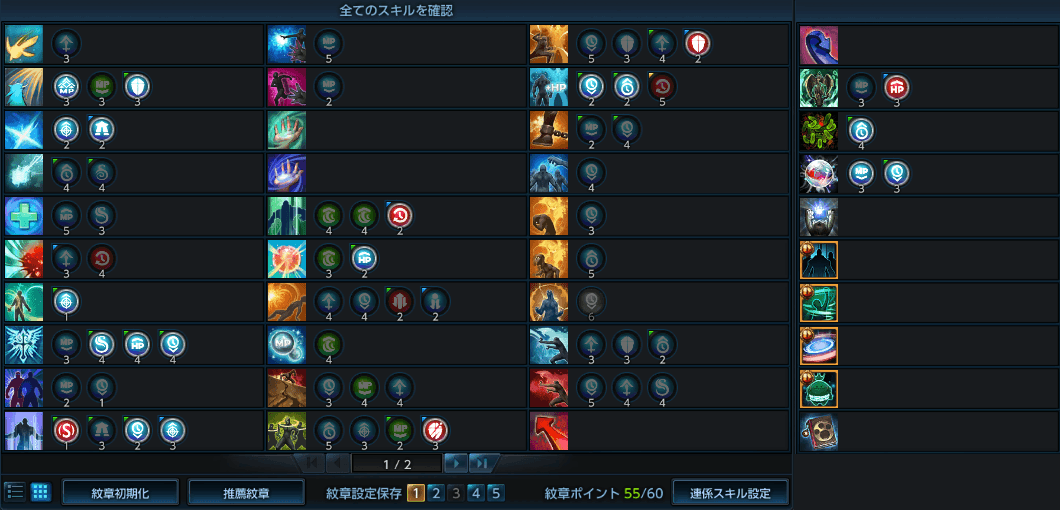1060x510 pixels.
Task: Click the book with speaker skill icon
Action: (819, 432)
